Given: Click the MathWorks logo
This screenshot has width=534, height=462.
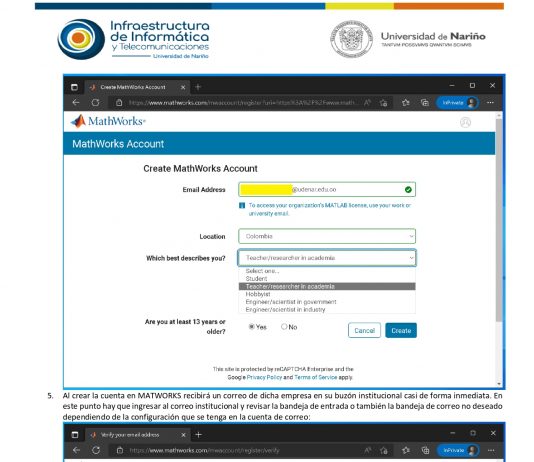Looking at the screenshot, I should click(108, 121).
